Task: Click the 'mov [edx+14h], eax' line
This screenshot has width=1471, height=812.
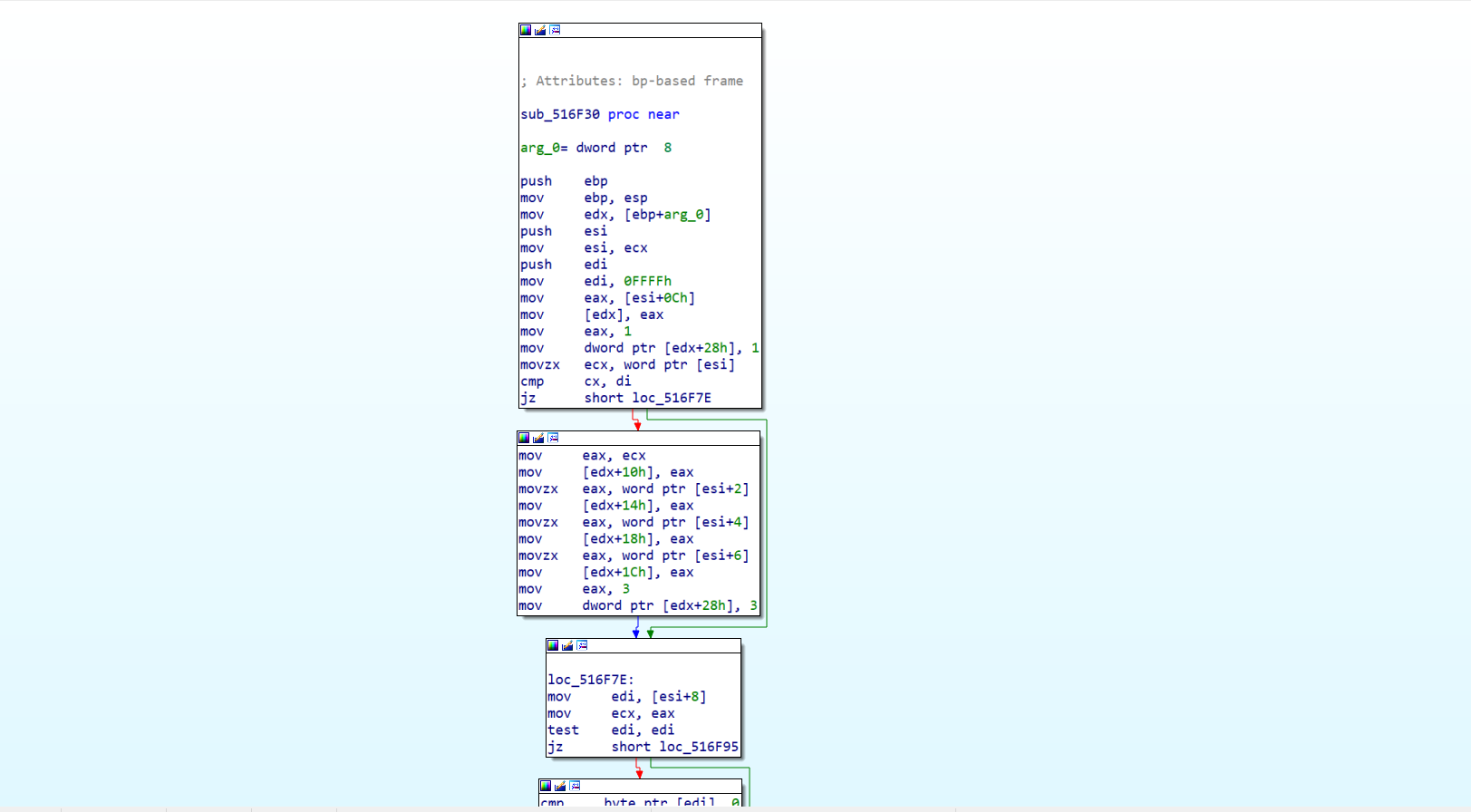Action: 606,506
